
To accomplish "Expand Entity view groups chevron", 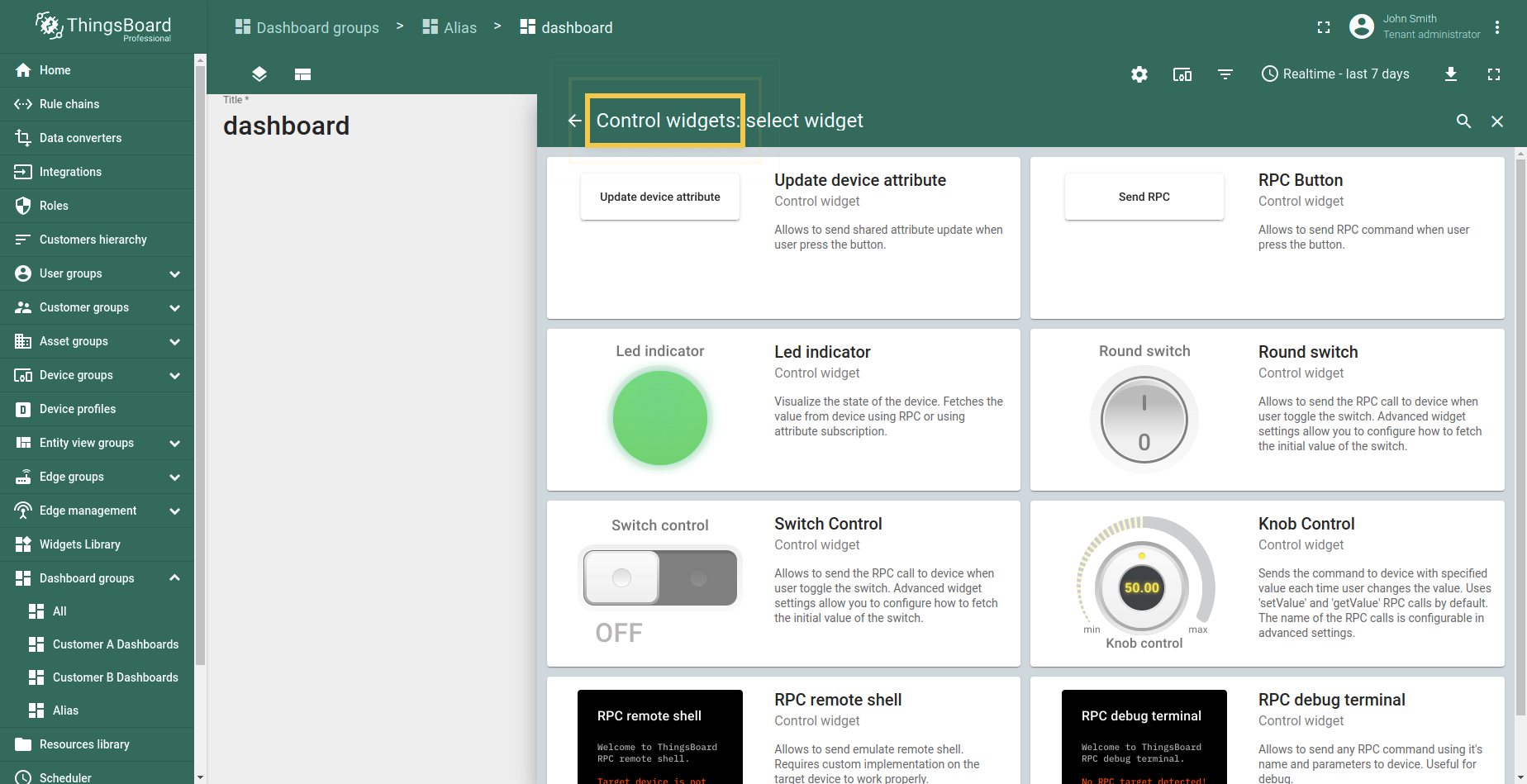I will (x=174, y=443).
